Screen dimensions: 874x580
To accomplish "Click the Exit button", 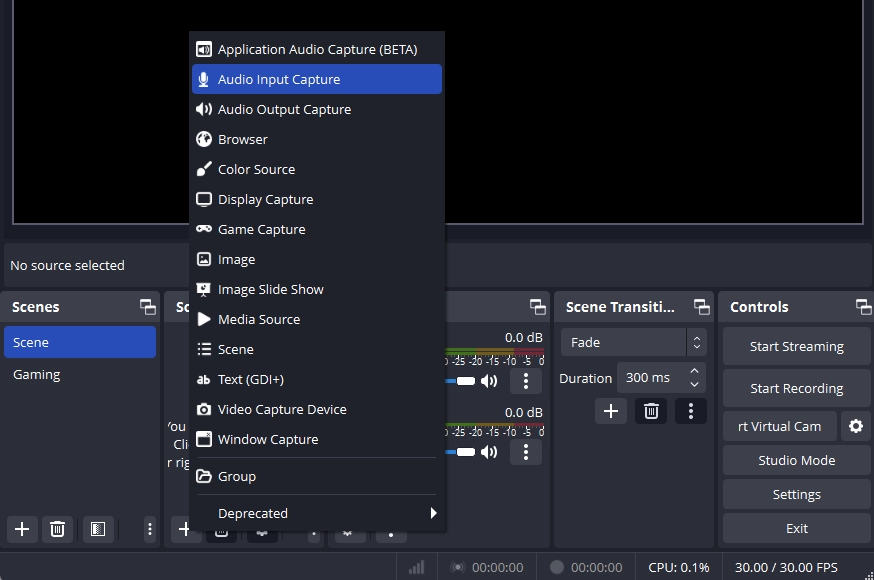I will tap(797, 528).
